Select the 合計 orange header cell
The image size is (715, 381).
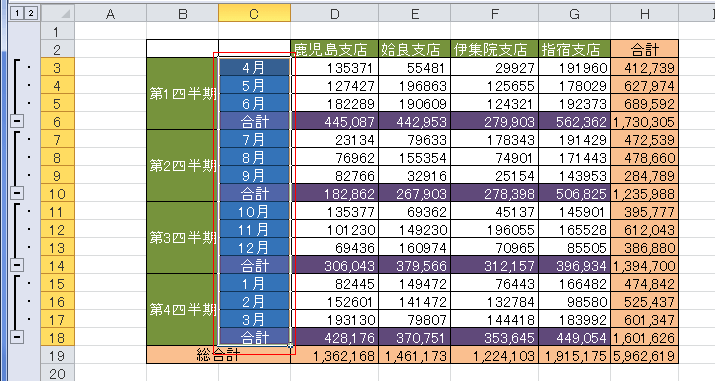[644, 49]
